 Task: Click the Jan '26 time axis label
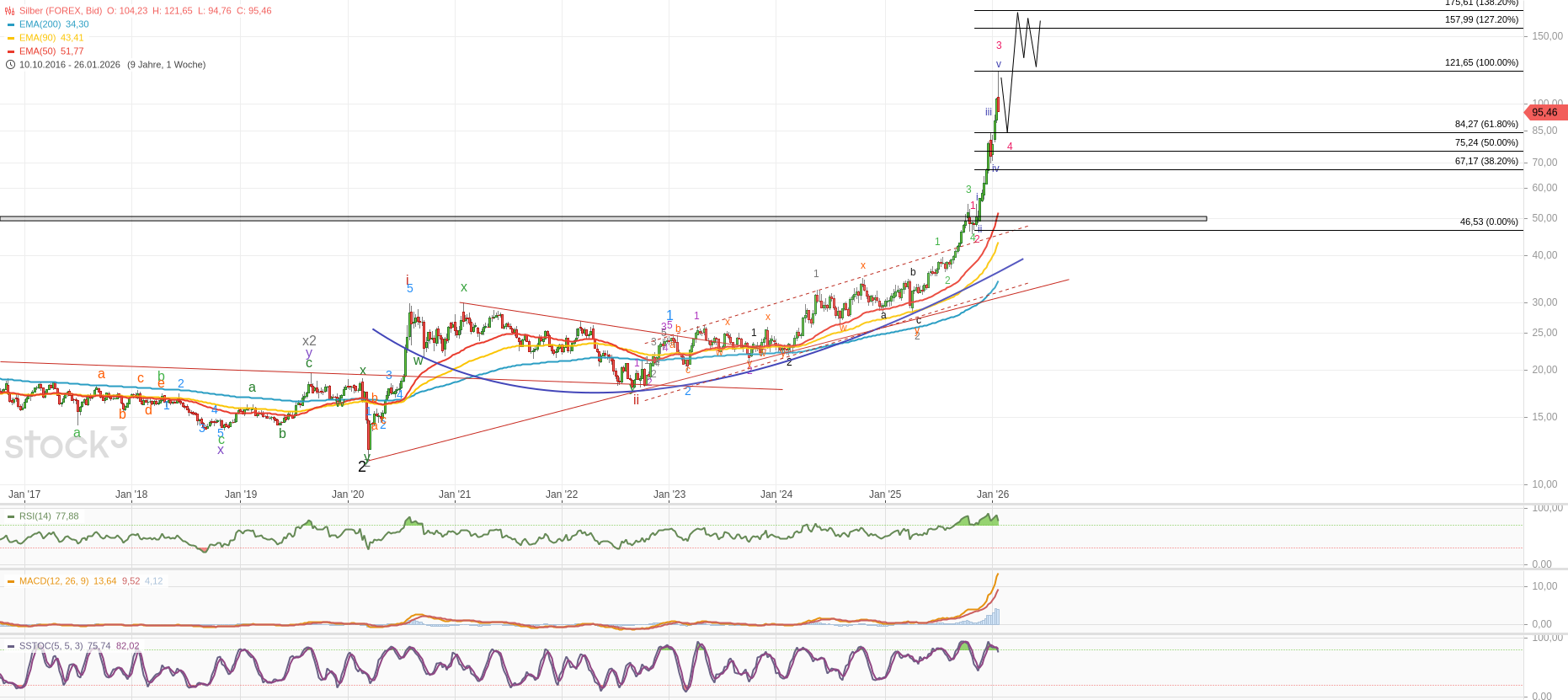point(992,494)
